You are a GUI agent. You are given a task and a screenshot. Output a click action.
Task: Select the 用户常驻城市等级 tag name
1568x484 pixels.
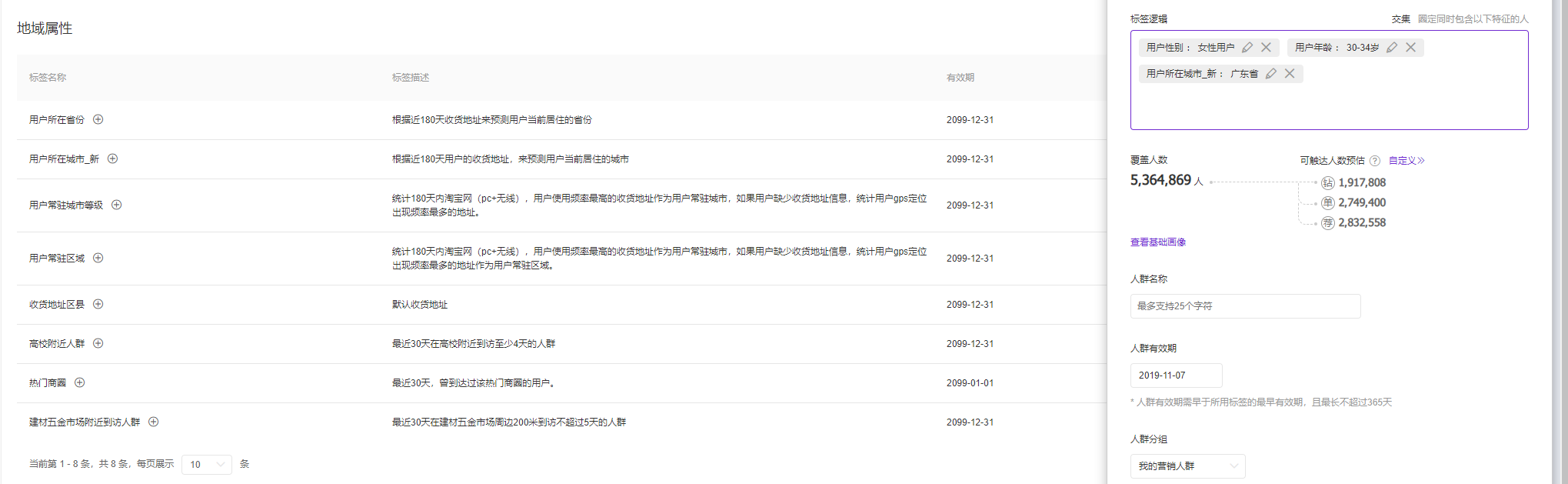[x=66, y=205]
